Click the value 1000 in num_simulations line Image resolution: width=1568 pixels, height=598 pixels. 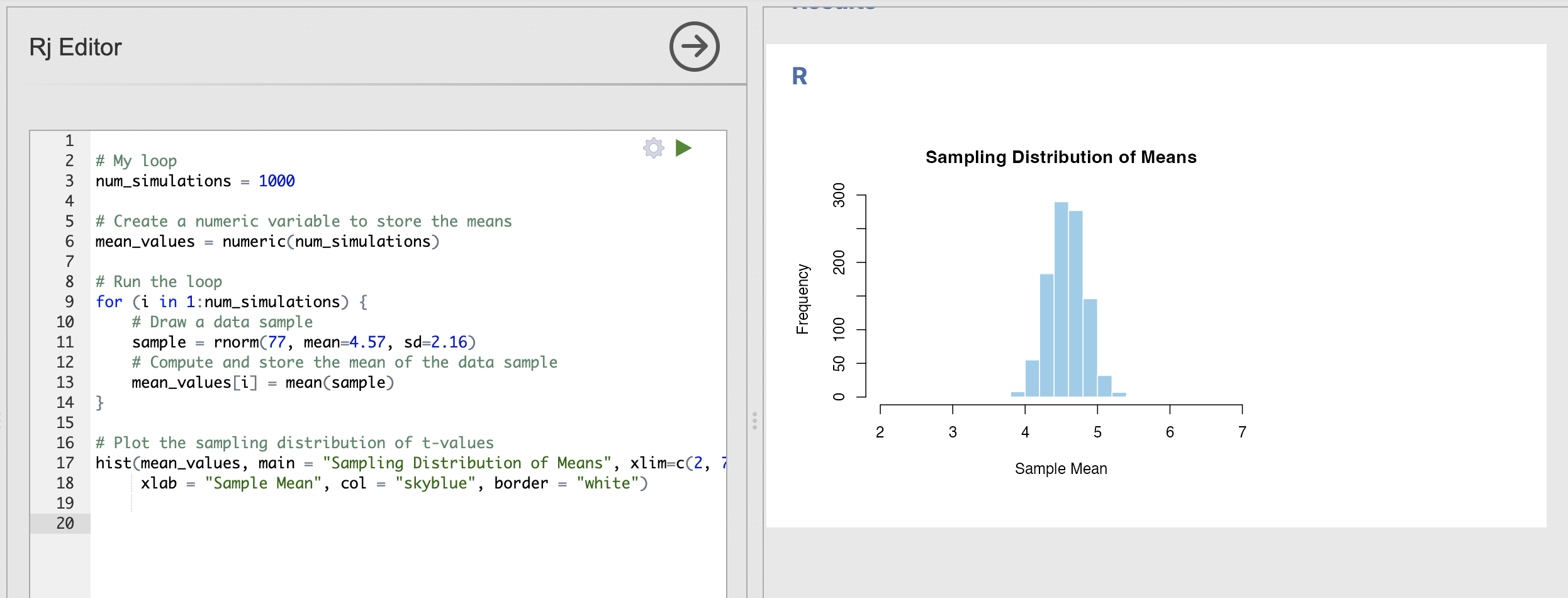click(x=277, y=181)
